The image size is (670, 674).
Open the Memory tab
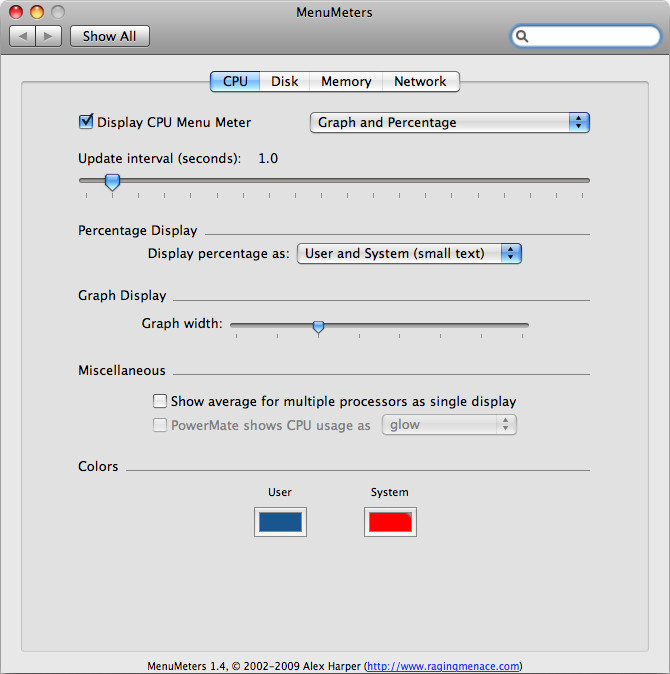(x=346, y=81)
